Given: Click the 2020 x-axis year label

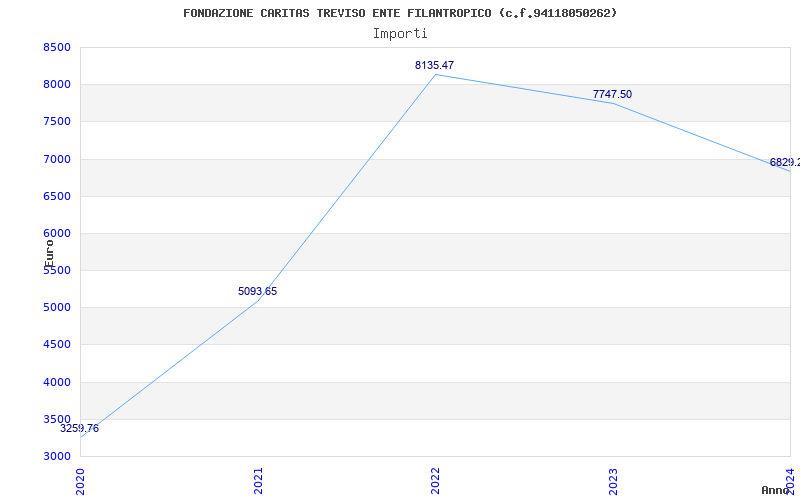Looking at the screenshot, I should [x=80, y=481].
